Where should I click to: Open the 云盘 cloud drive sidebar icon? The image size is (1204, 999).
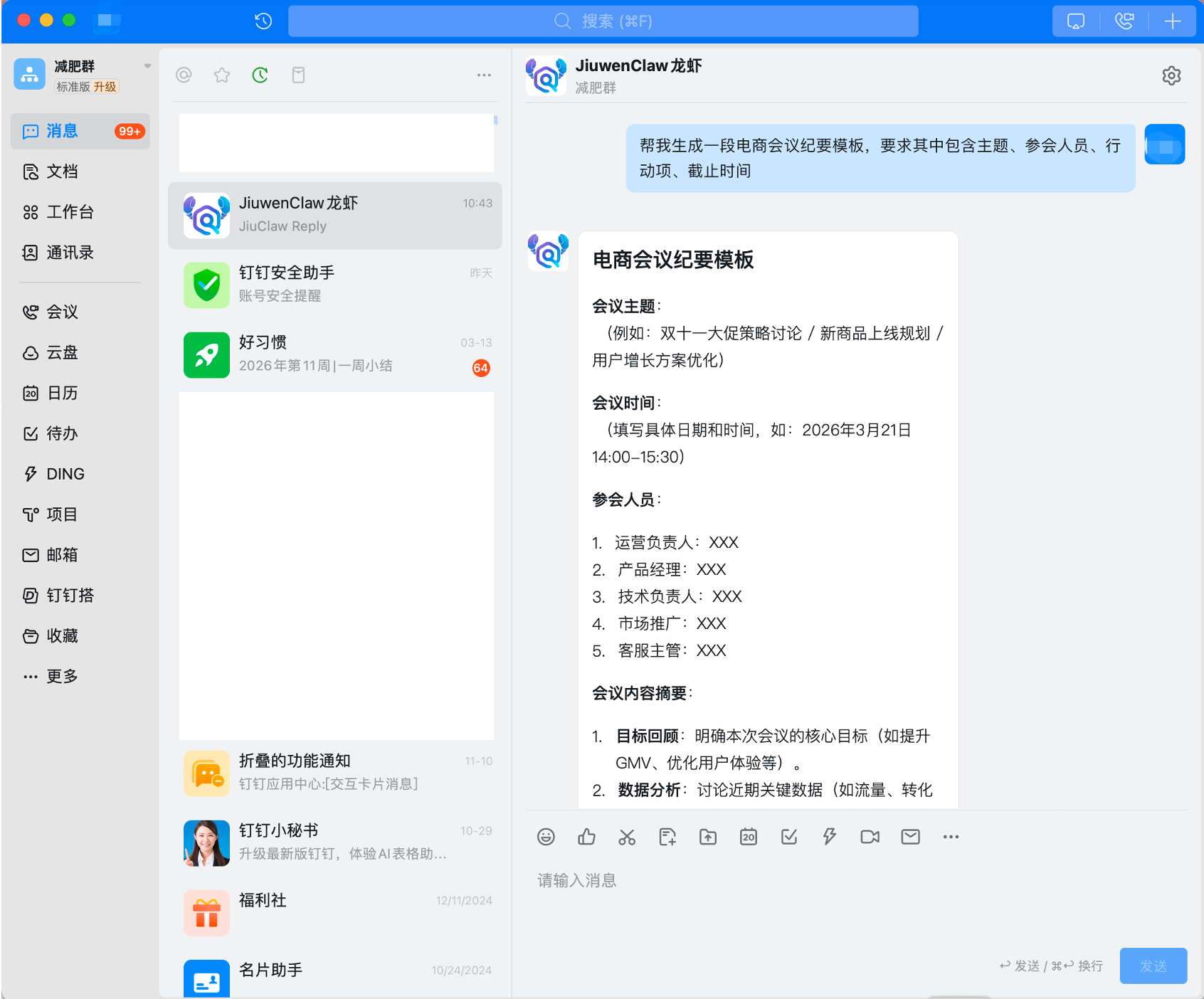60,352
